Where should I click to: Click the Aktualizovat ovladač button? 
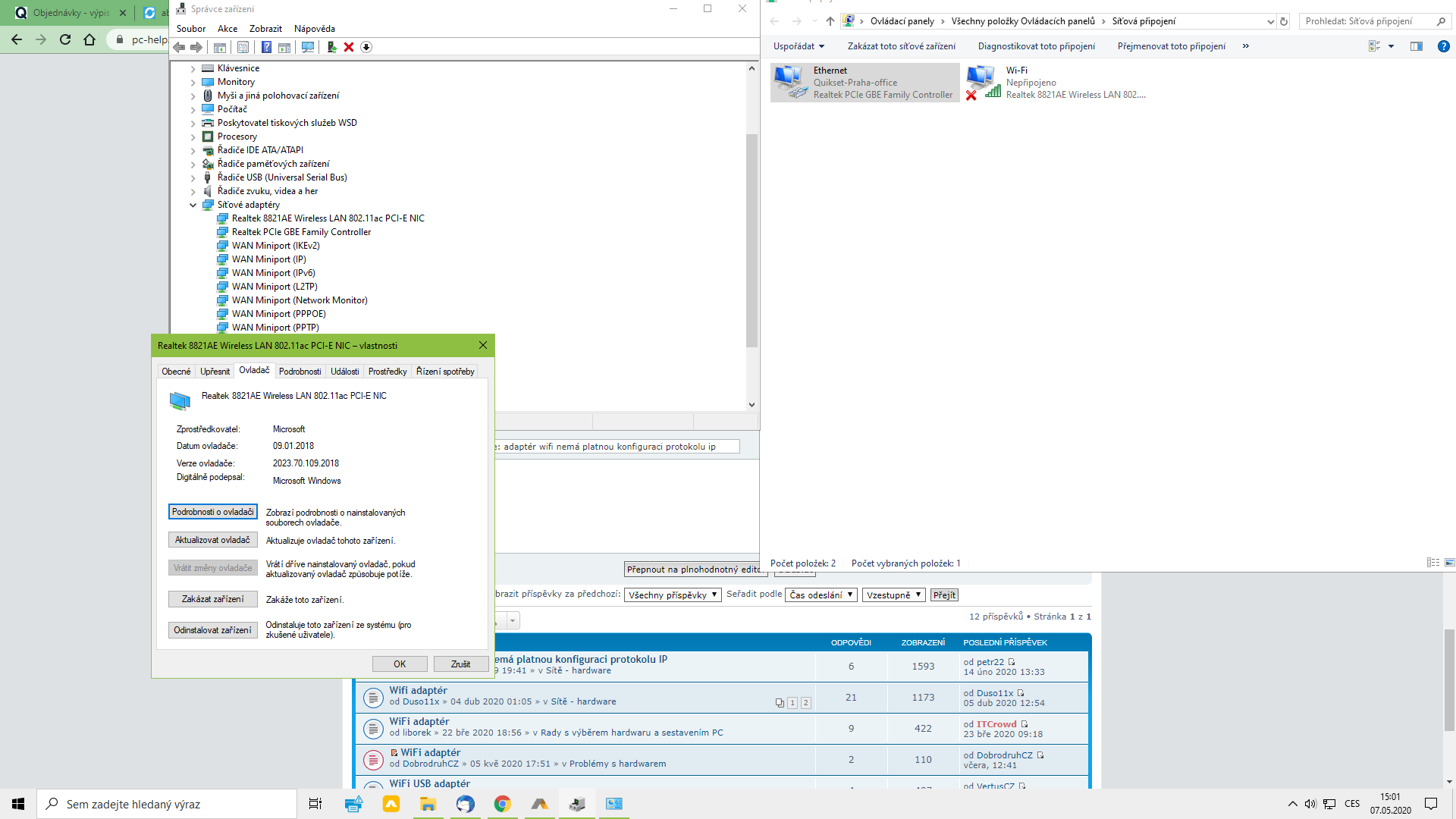(212, 540)
